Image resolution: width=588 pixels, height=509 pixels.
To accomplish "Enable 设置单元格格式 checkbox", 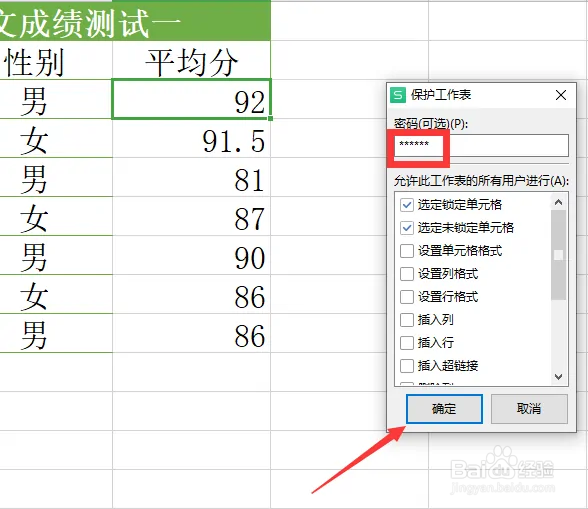I will [407, 251].
